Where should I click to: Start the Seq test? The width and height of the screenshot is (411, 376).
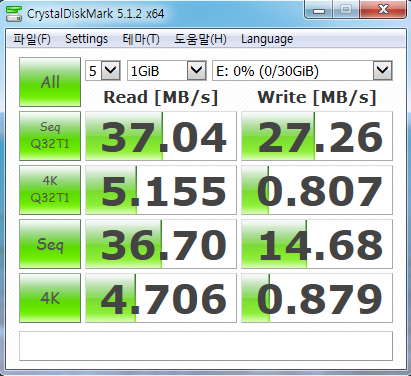point(50,244)
